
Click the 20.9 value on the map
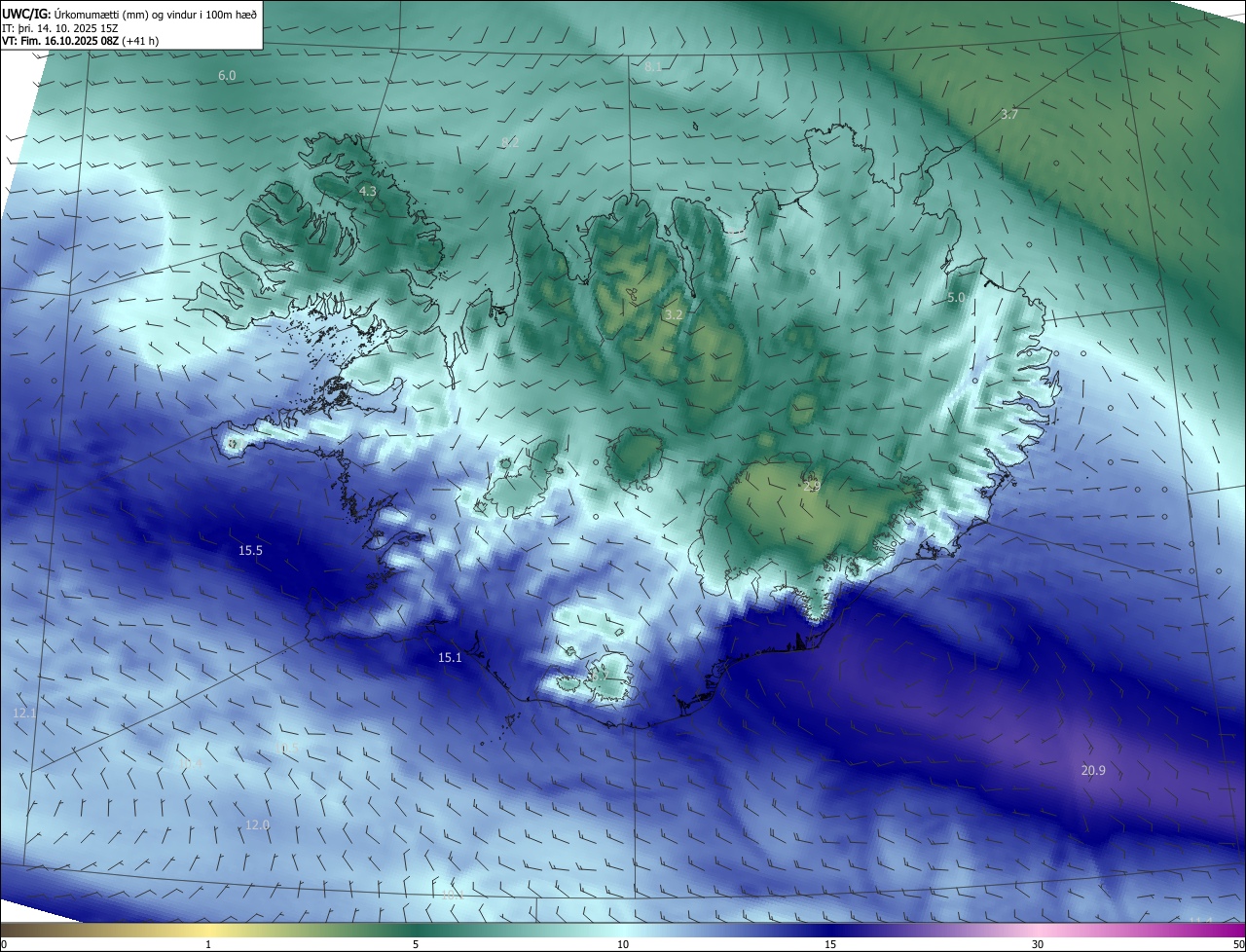coord(1093,771)
